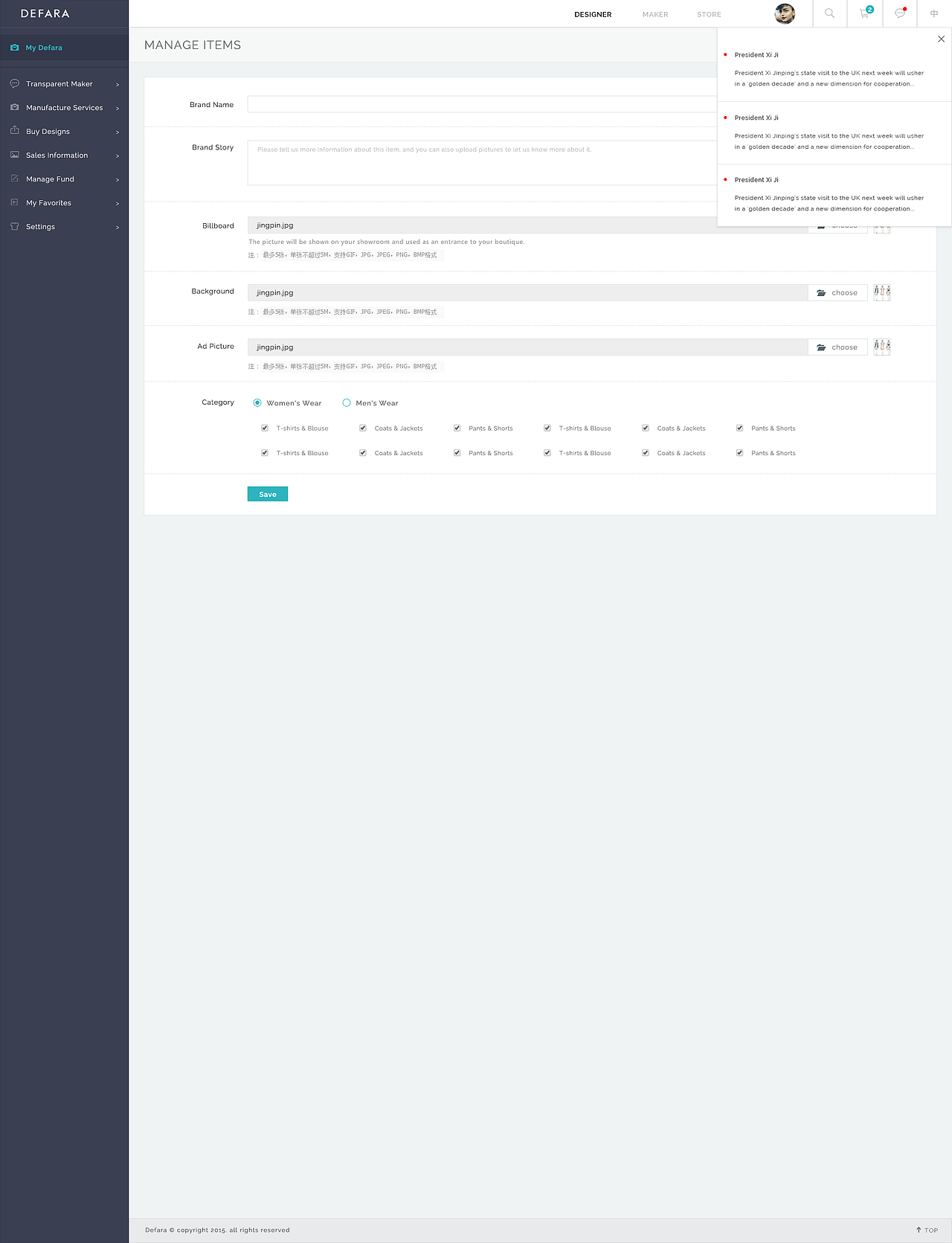Open third President Xi Ji notification

tap(834, 194)
